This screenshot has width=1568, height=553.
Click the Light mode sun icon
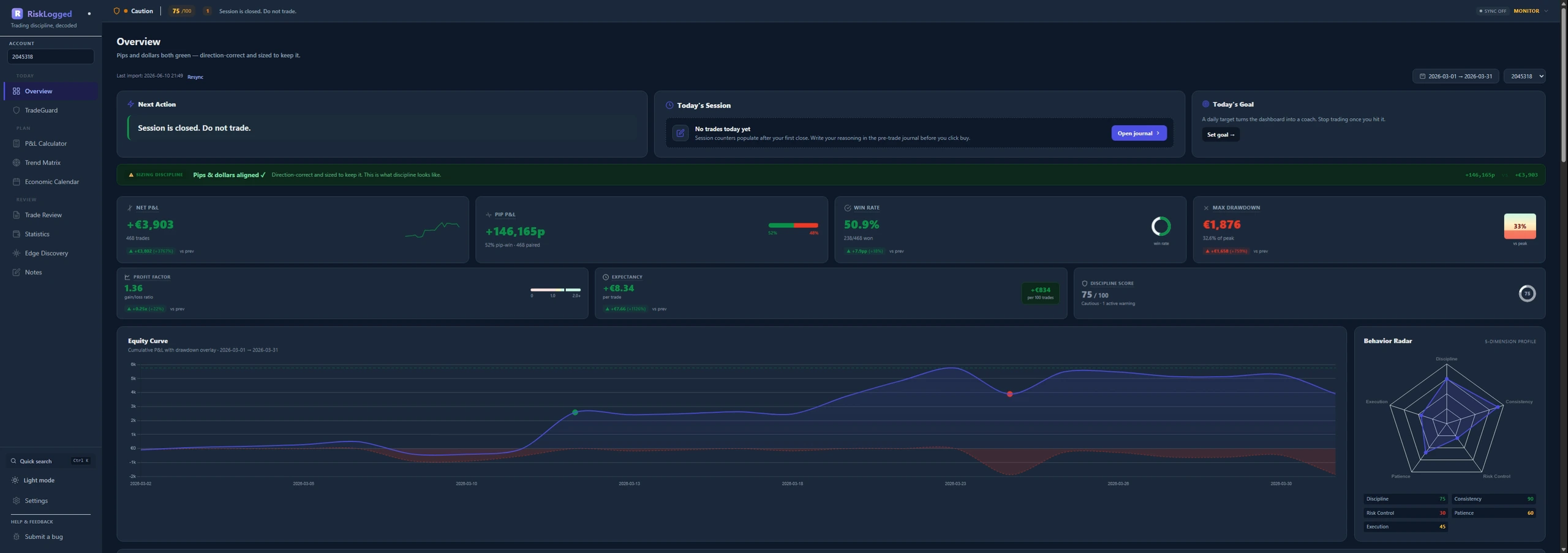[x=15, y=480]
